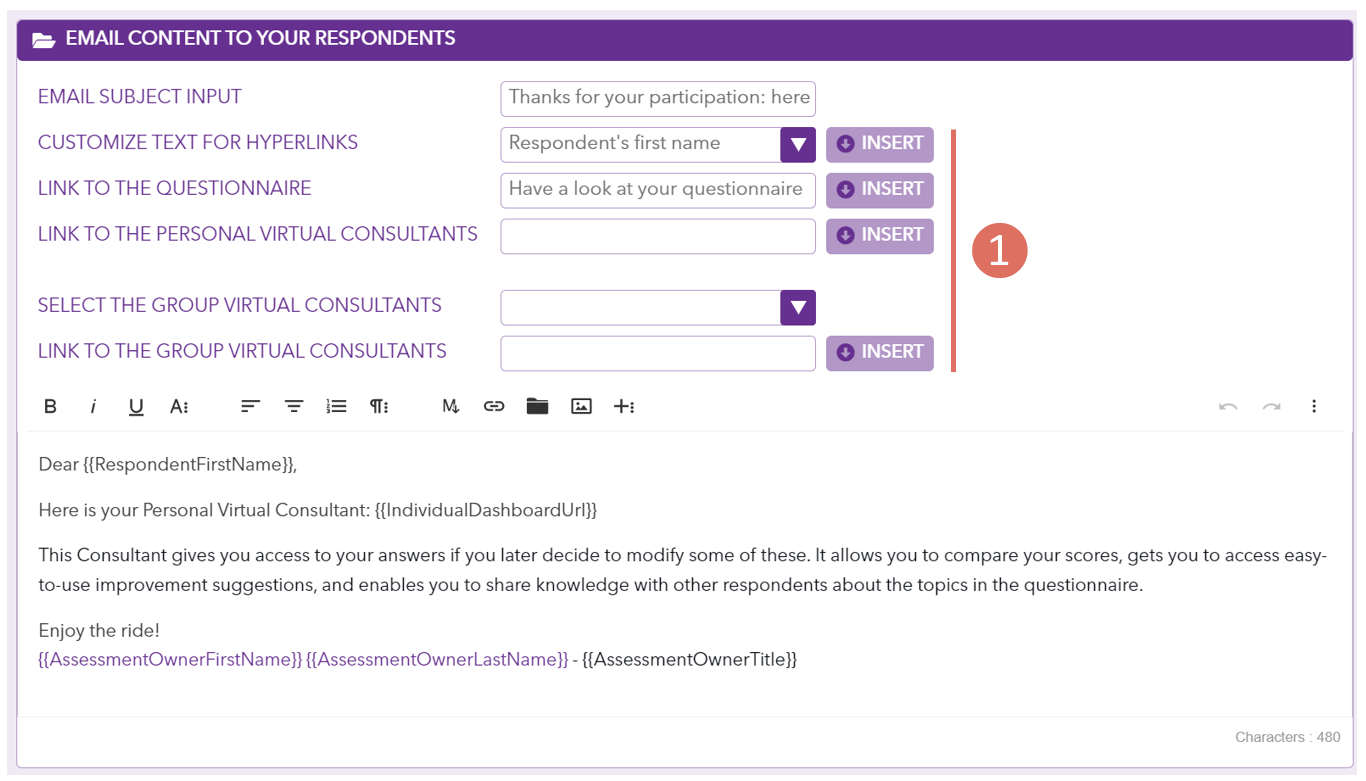Apply italic formatting in editor toolbar
The image size is (1366, 781).
[93, 406]
